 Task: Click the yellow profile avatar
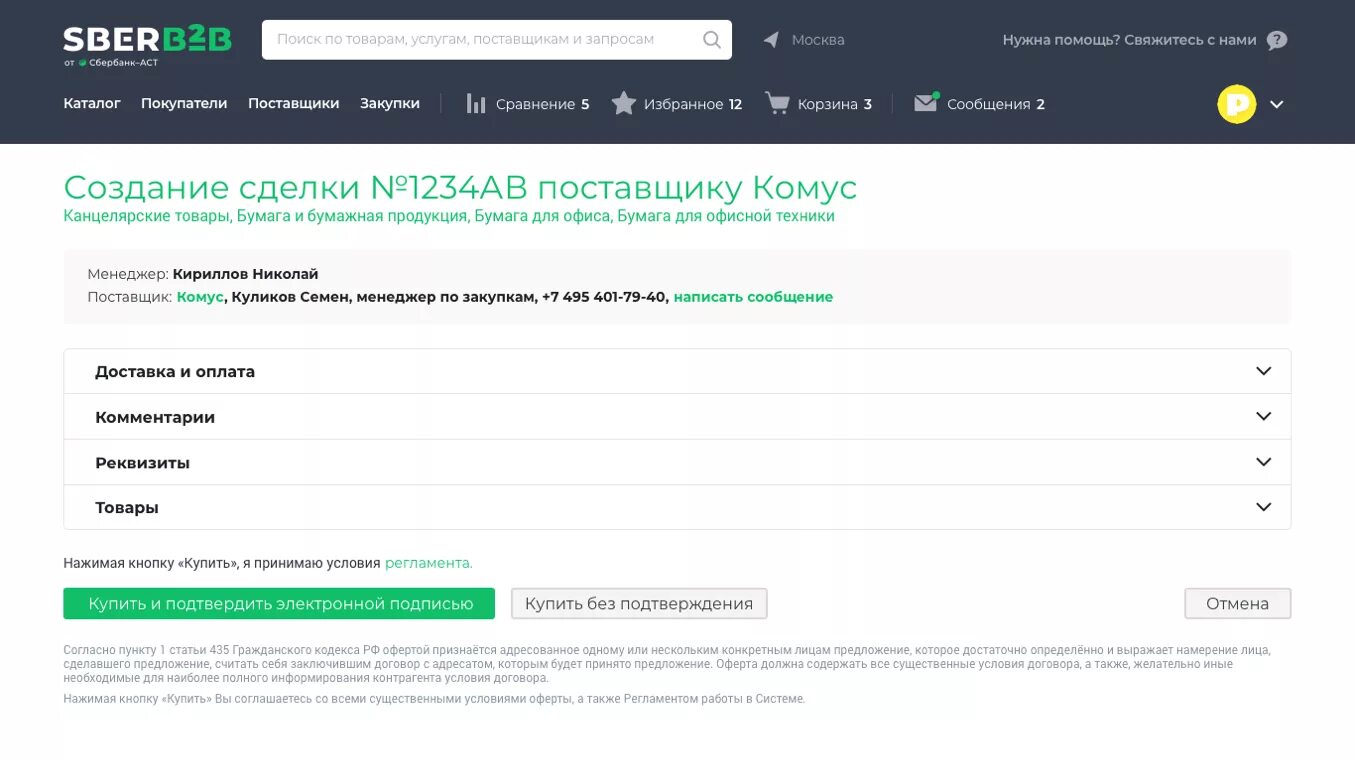pyautogui.click(x=1236, y=103)
